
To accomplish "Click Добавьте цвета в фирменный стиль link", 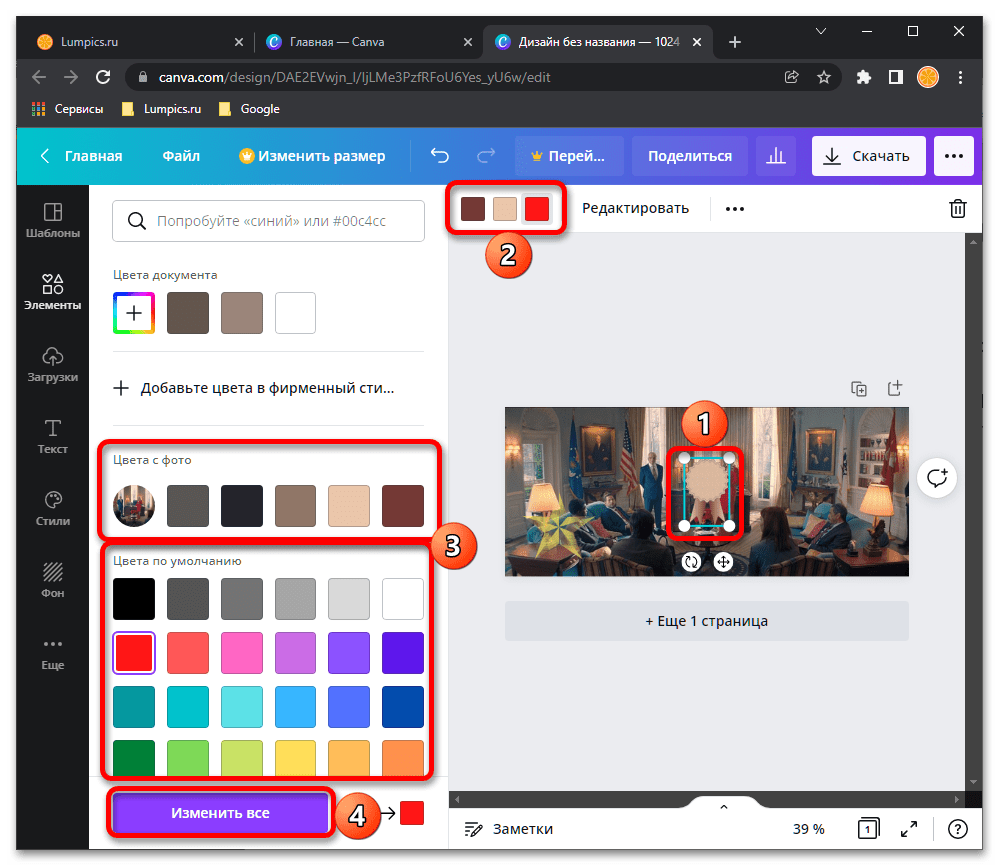I will pos(254,388).
